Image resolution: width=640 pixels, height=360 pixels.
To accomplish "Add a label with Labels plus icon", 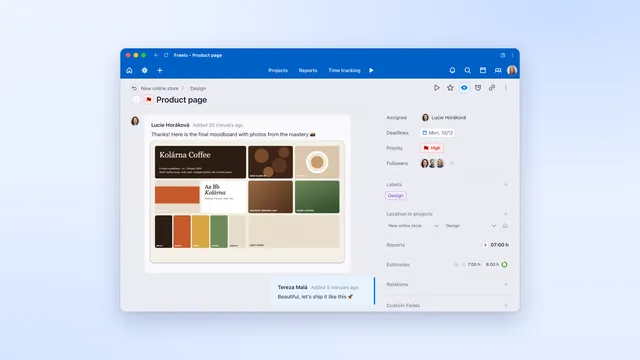I will tap(506, 184).
